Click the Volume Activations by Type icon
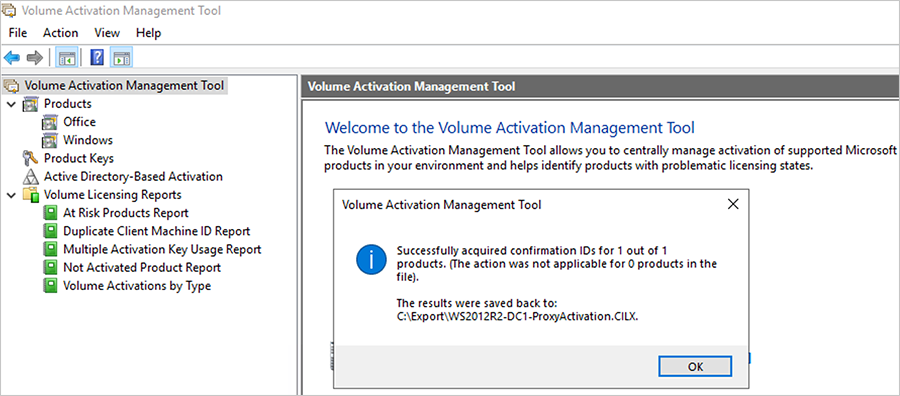This screenshot has height=396, width=900. [51, 286]
